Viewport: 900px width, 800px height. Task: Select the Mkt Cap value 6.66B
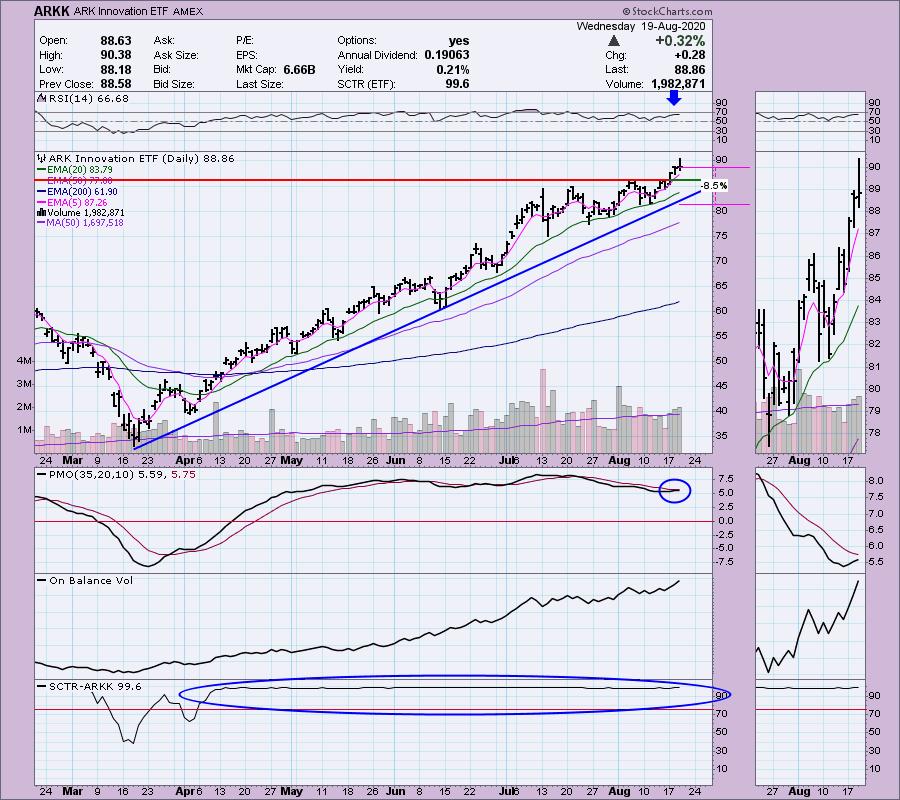[300, 69]
